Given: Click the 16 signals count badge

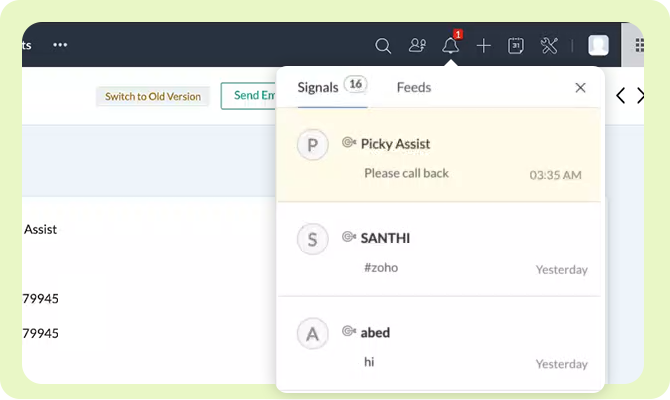Looking at the screenshot, I should coord(356,84).
